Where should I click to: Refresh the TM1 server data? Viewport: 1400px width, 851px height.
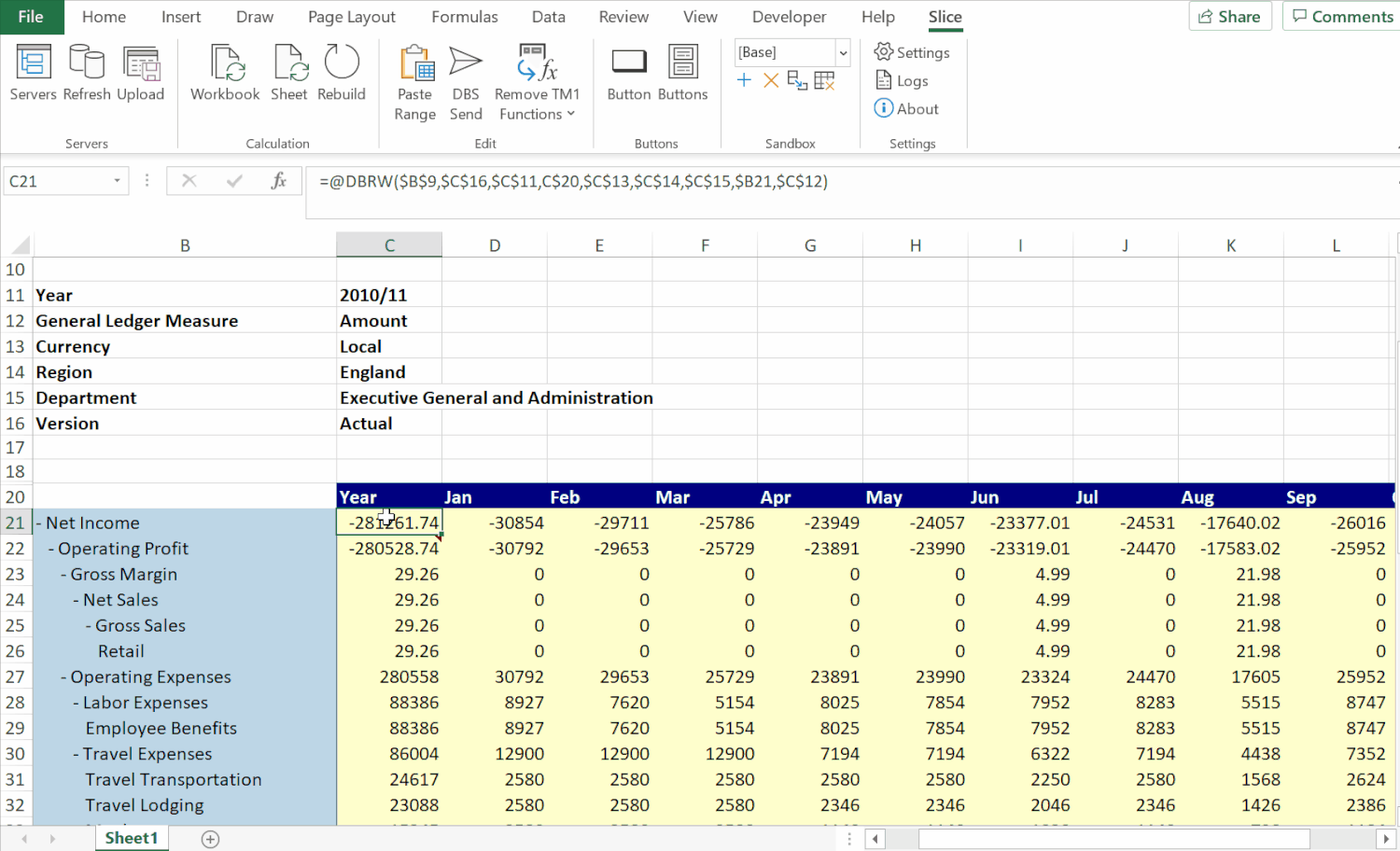(87, 73)
